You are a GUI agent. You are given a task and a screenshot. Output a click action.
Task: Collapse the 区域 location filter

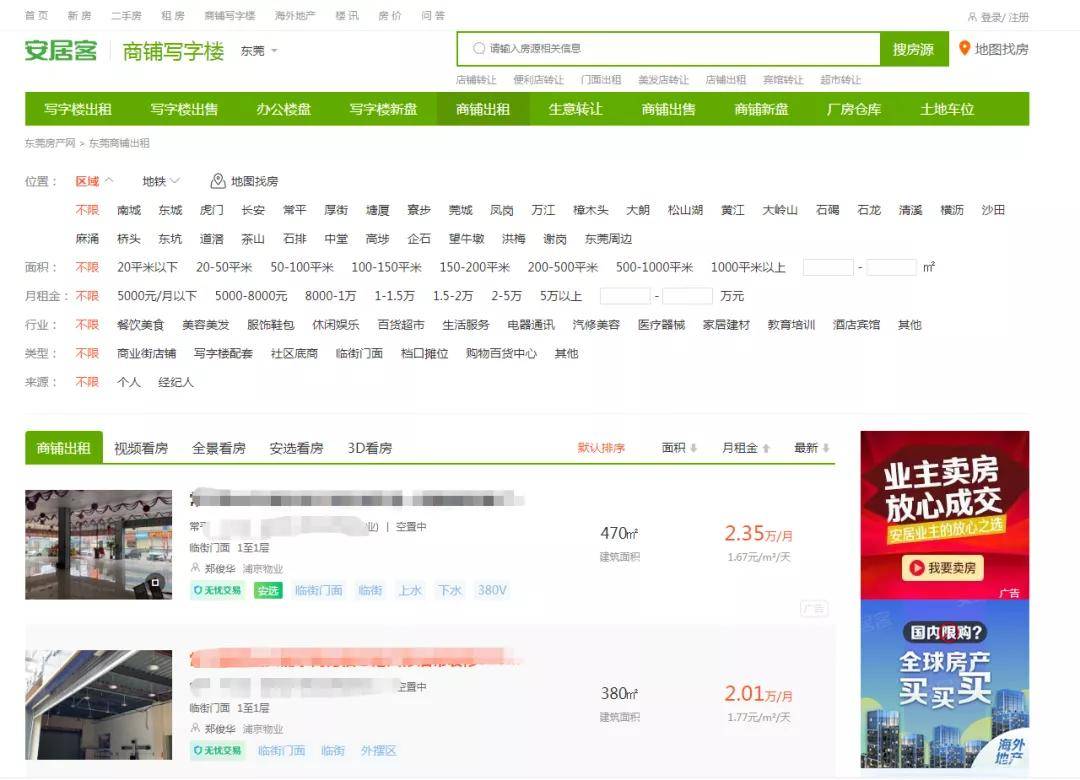(x=94, y=181)
